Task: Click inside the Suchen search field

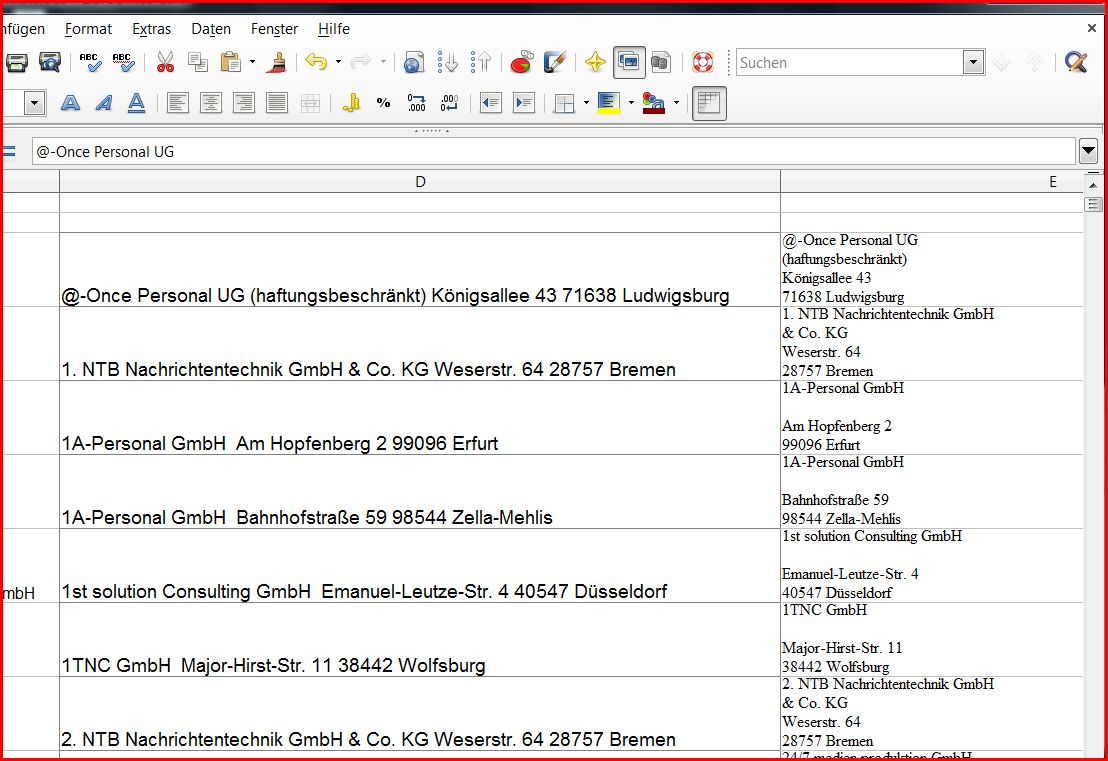Action: (x=850, y=62)
